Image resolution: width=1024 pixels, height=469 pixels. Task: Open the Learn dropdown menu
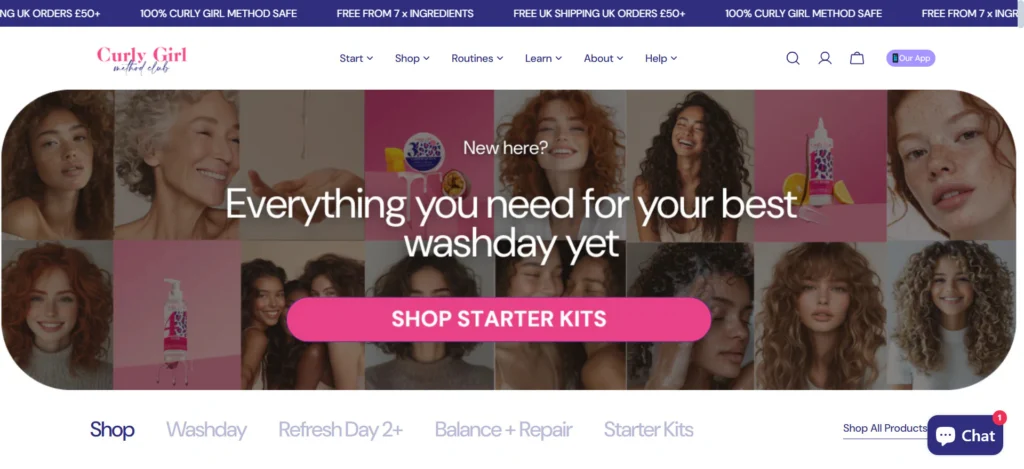pyautogui.click(x=543, y=58)
